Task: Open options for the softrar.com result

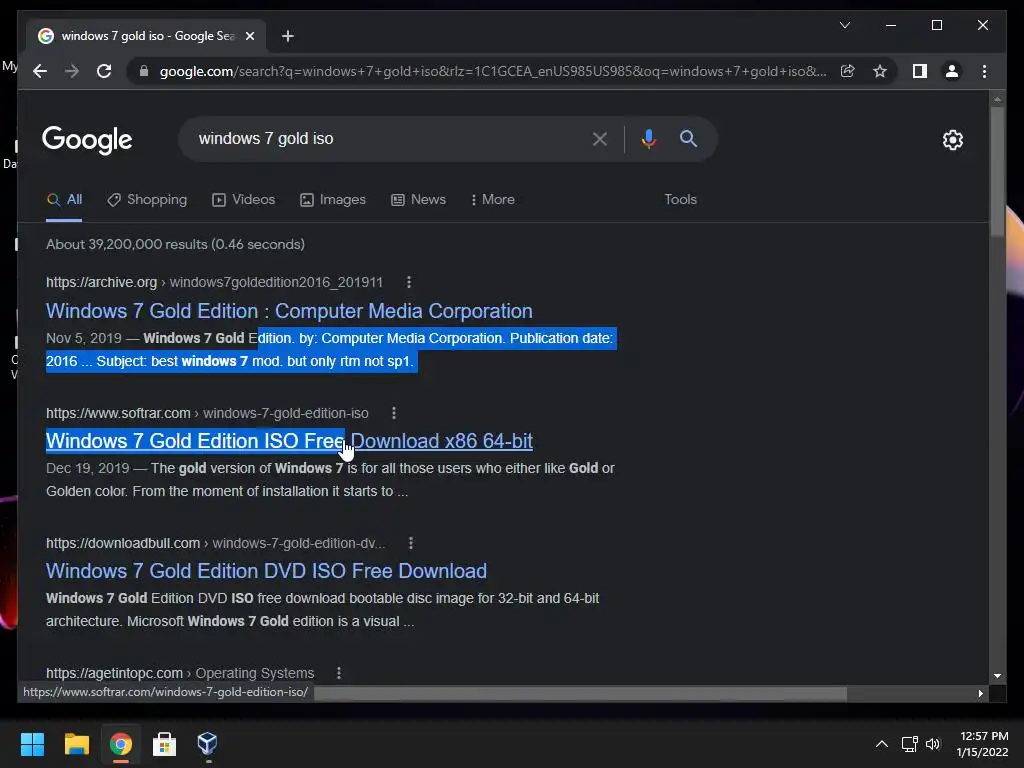Action: click(x=393, y=413)
